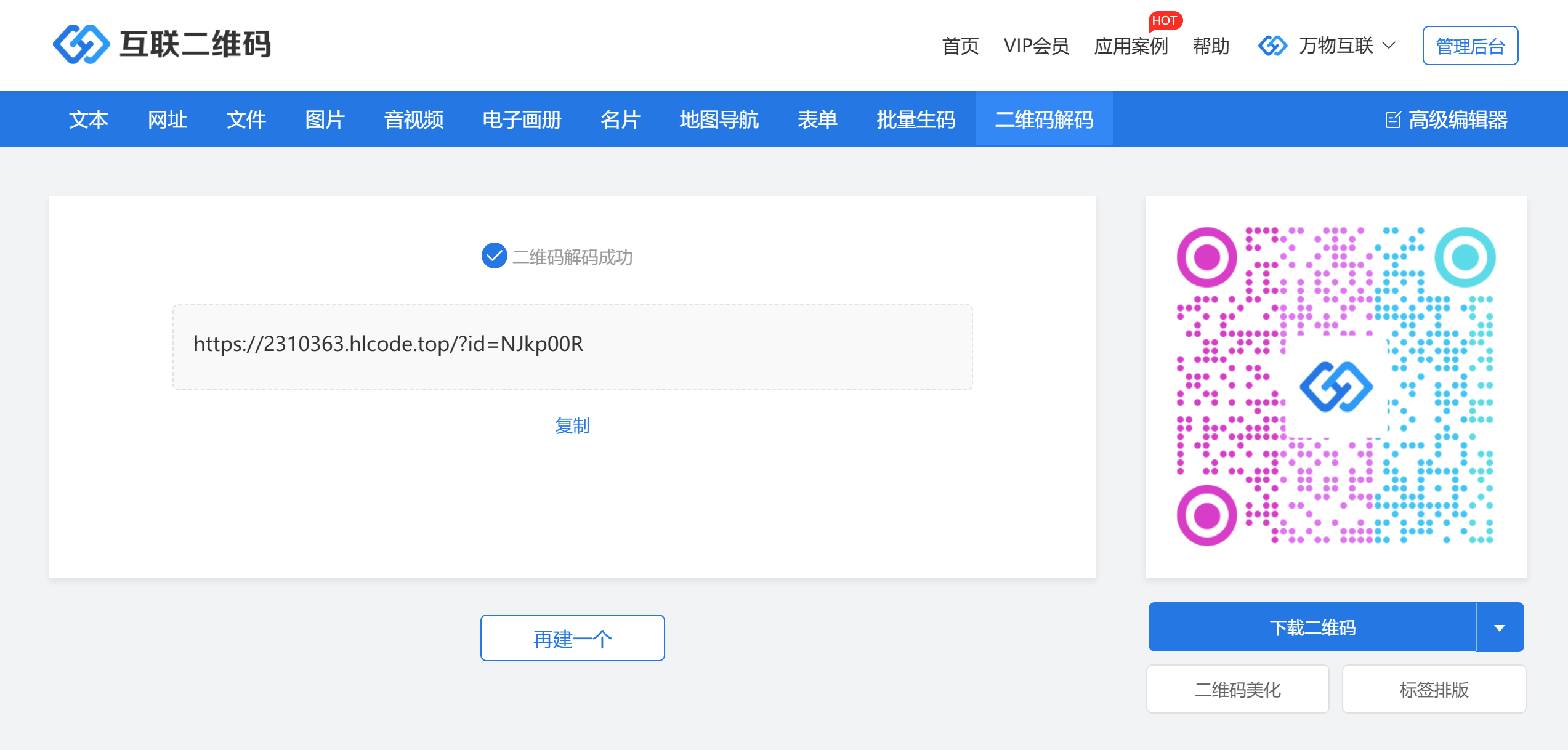
Task: Select the 二维码解码 tab
Action: tap(1044, 119)
